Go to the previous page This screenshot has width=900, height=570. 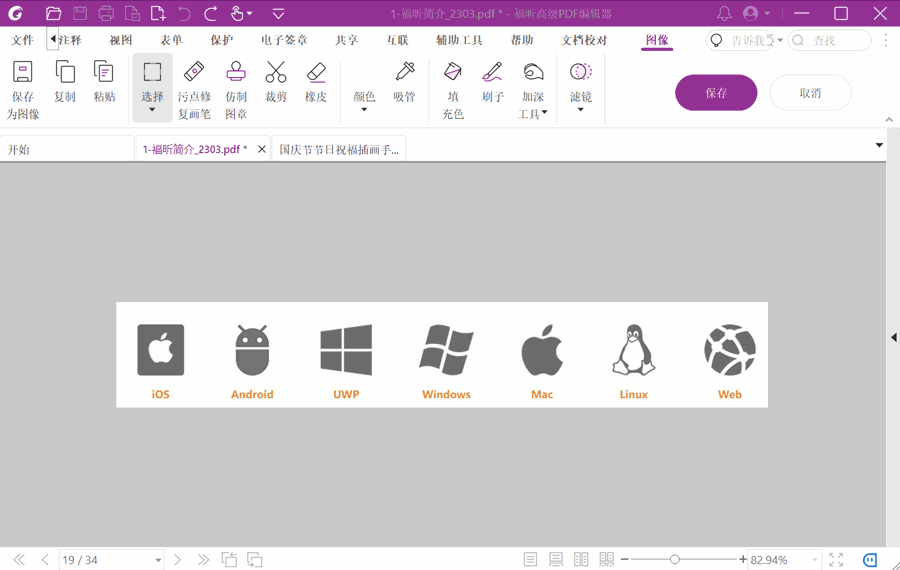point(45,560)
